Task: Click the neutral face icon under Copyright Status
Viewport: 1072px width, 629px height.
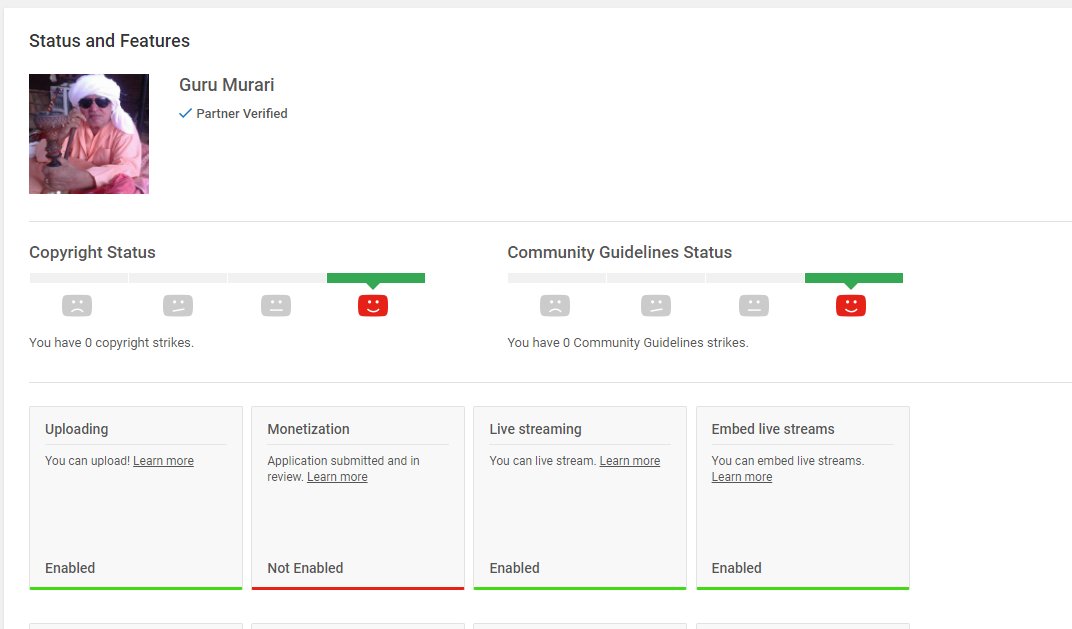Action: coord(276,306)
